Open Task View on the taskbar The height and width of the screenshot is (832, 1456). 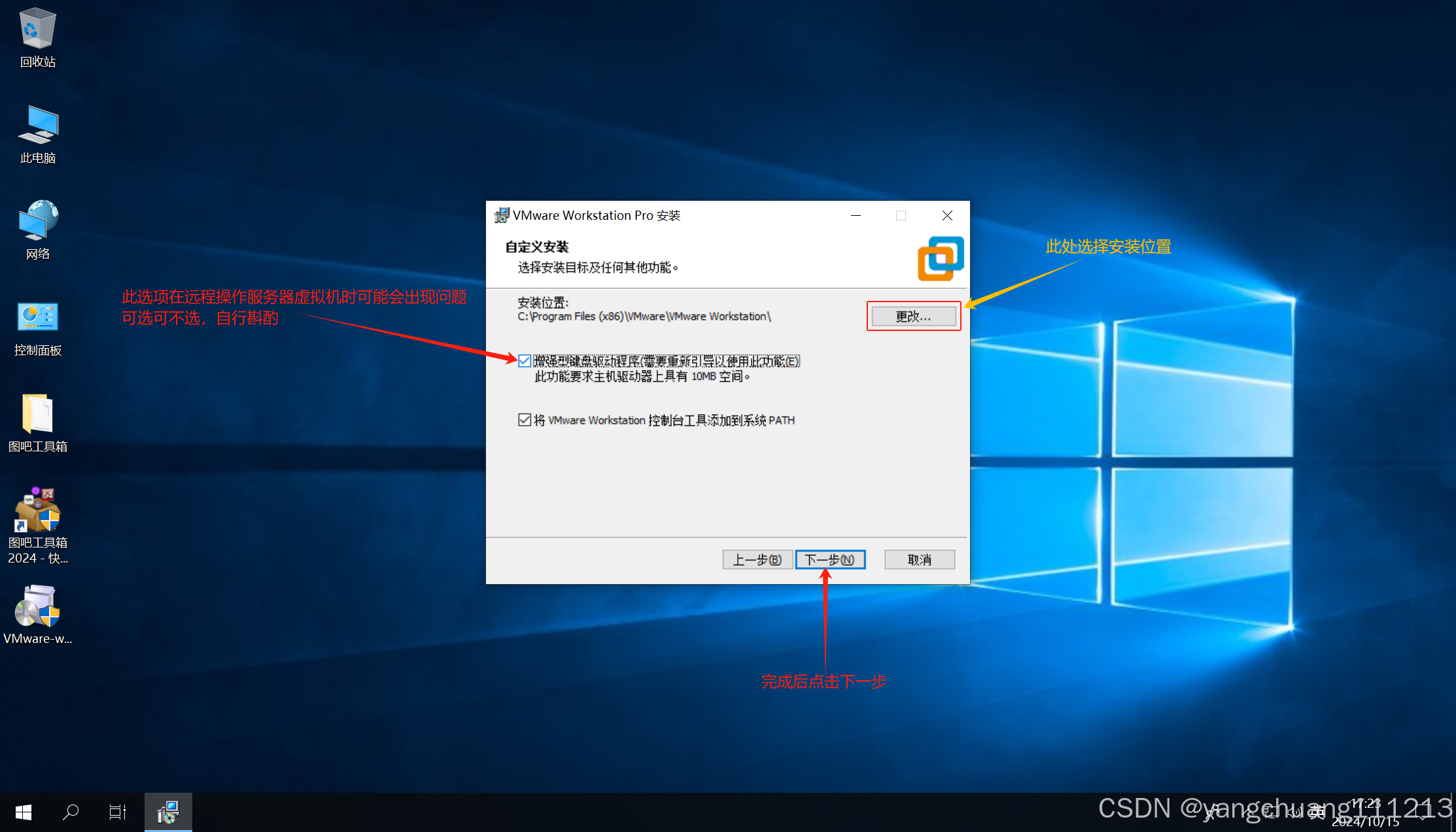pyautogui.click(x=118, y=812)
